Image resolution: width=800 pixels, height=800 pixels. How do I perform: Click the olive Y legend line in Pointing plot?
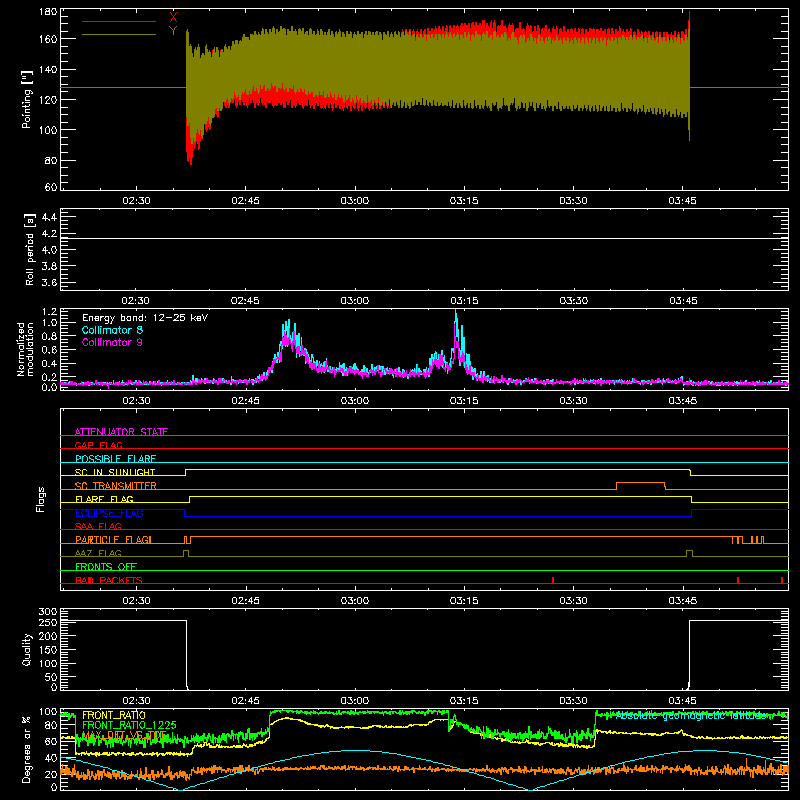click(119, 35)
